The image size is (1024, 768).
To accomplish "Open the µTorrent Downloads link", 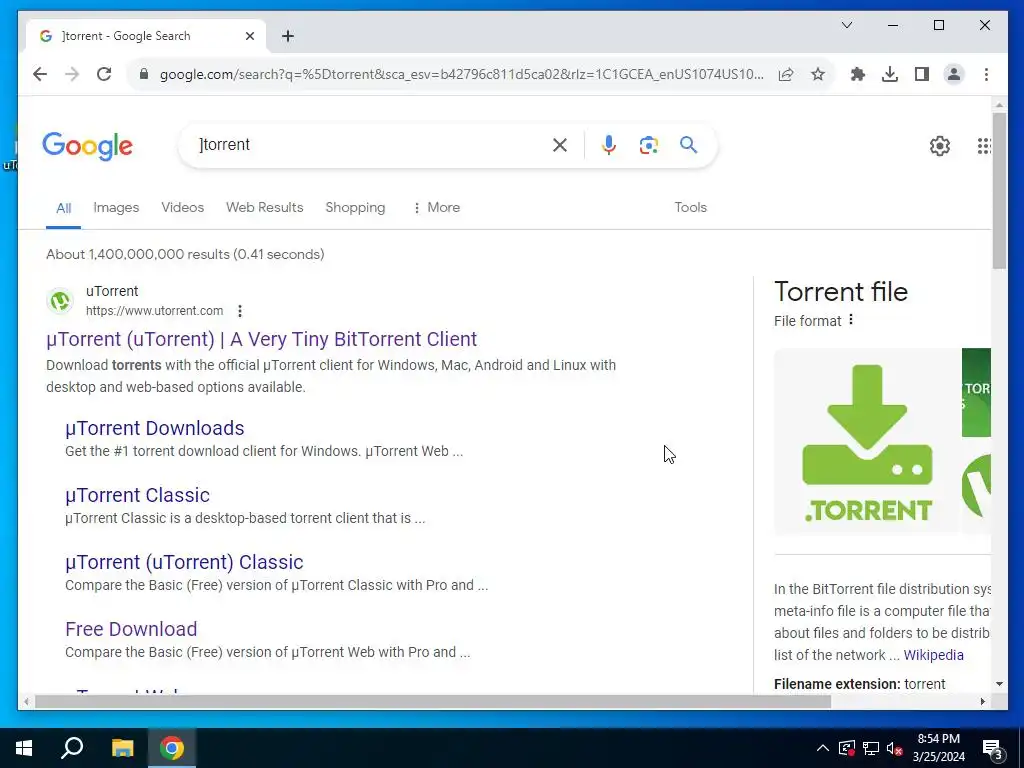I will (155, 428).
